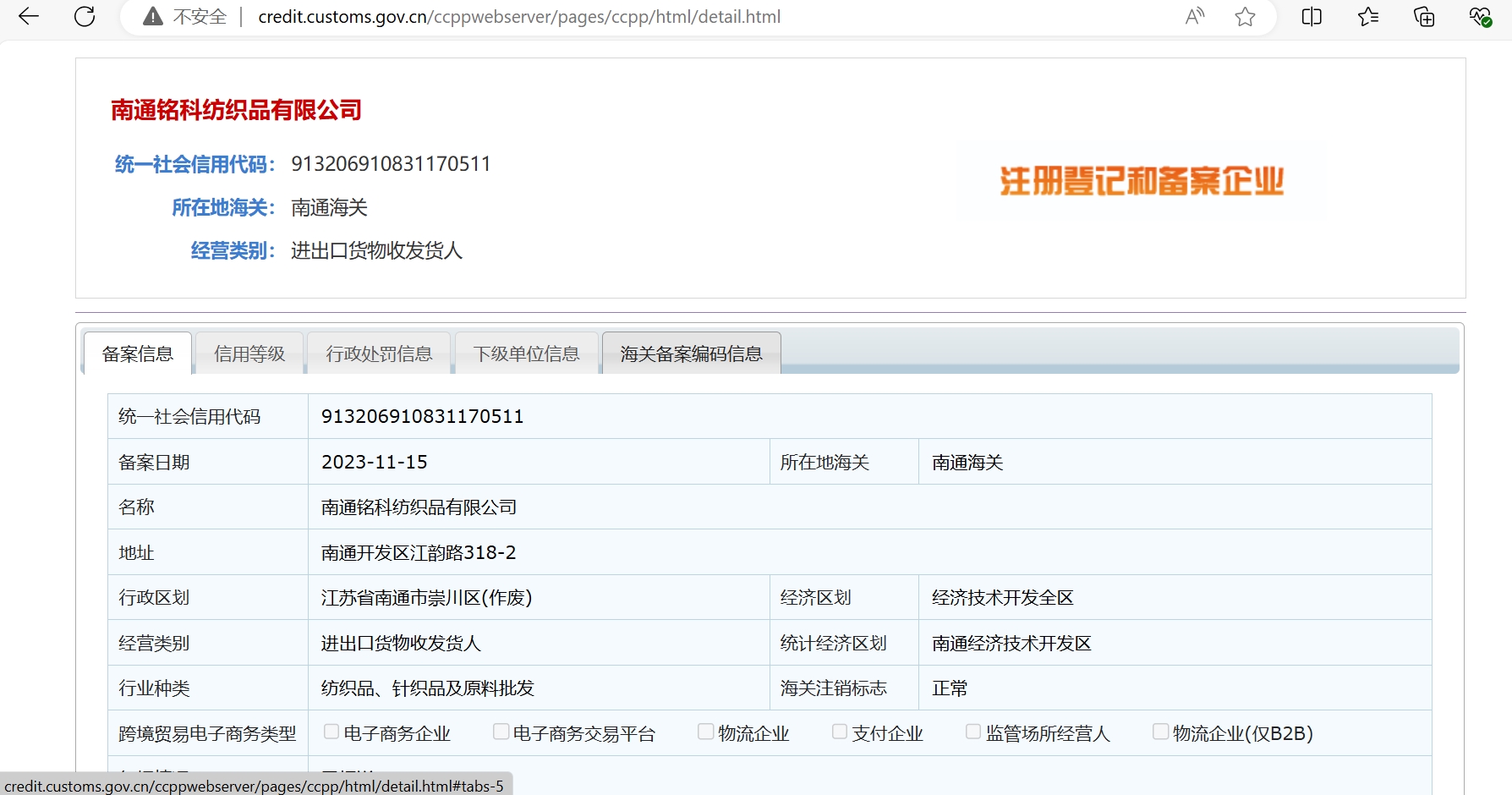
Task: Select 南通海关 in the table row
Action: (x=967, y=463)
